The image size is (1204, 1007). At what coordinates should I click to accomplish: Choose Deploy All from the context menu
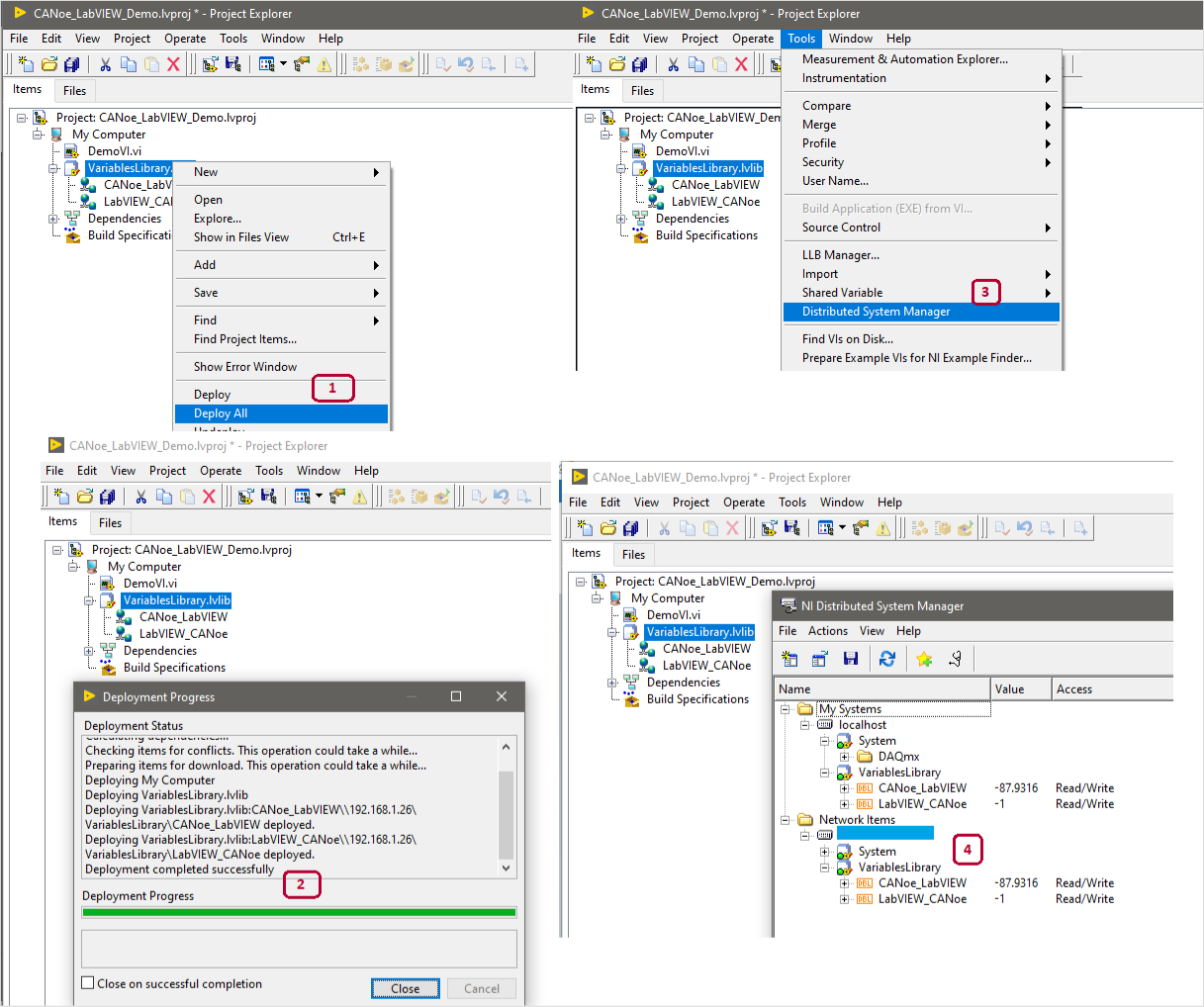point(221,413)
